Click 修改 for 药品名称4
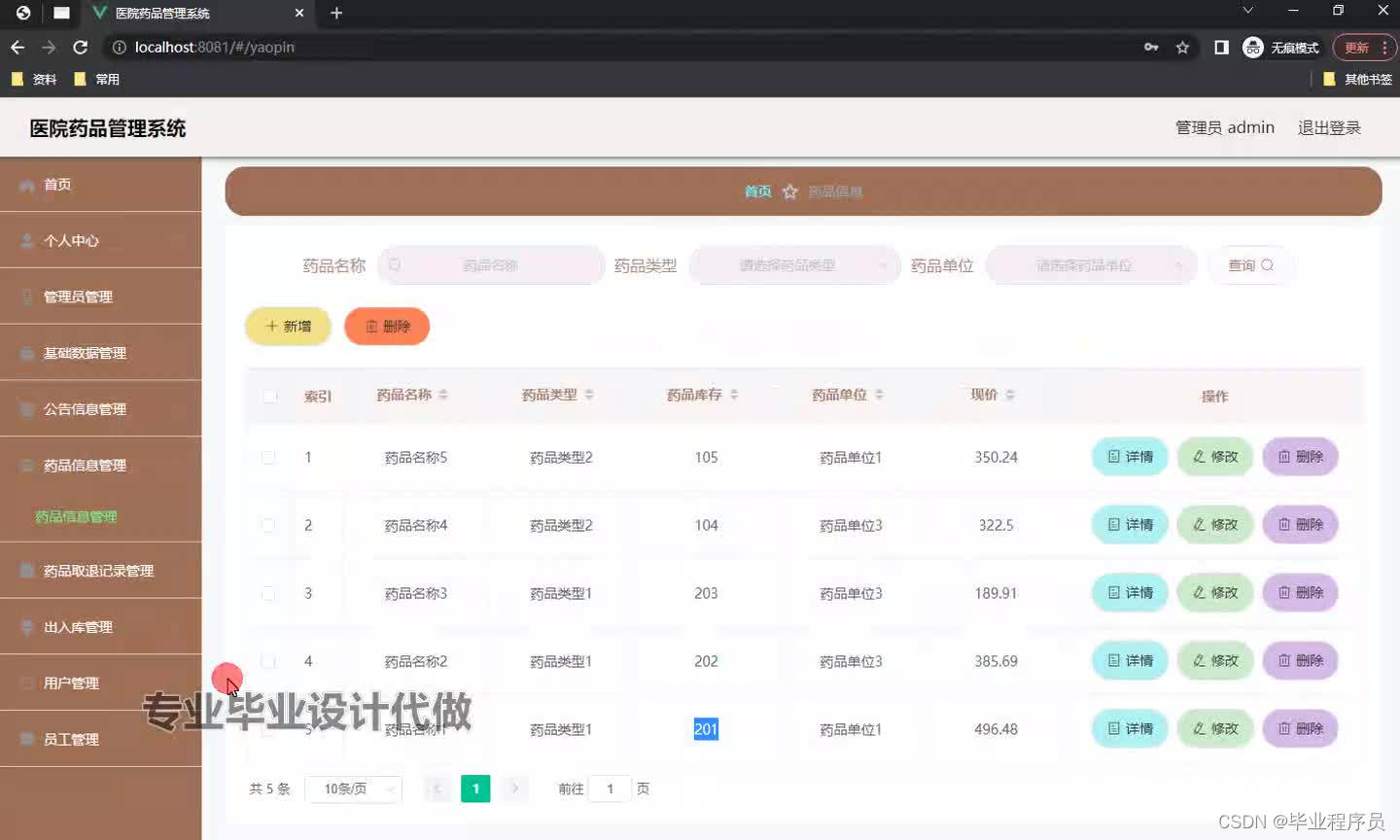Screen dimensions: 1400x840 click(x=1215, y=525)
